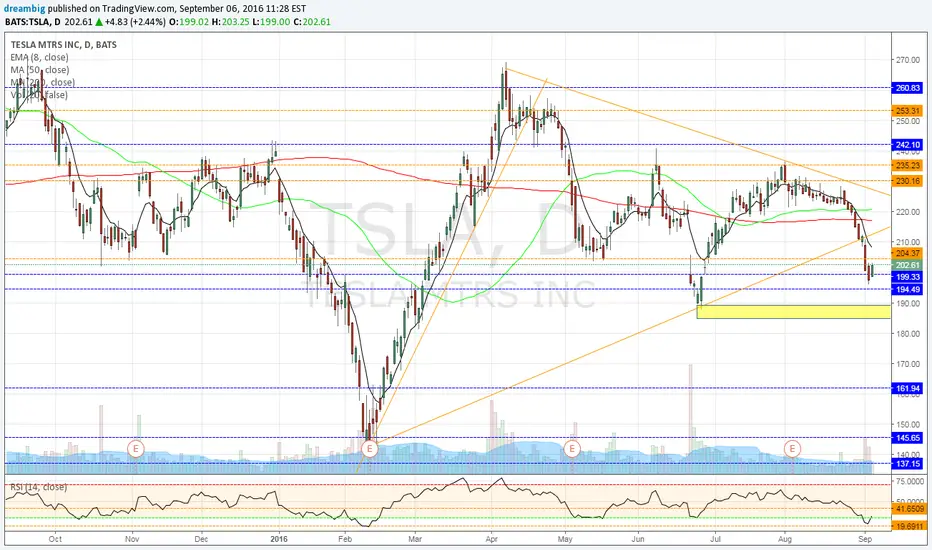Click the 145.65 price level label

click(x=908, y=438)
